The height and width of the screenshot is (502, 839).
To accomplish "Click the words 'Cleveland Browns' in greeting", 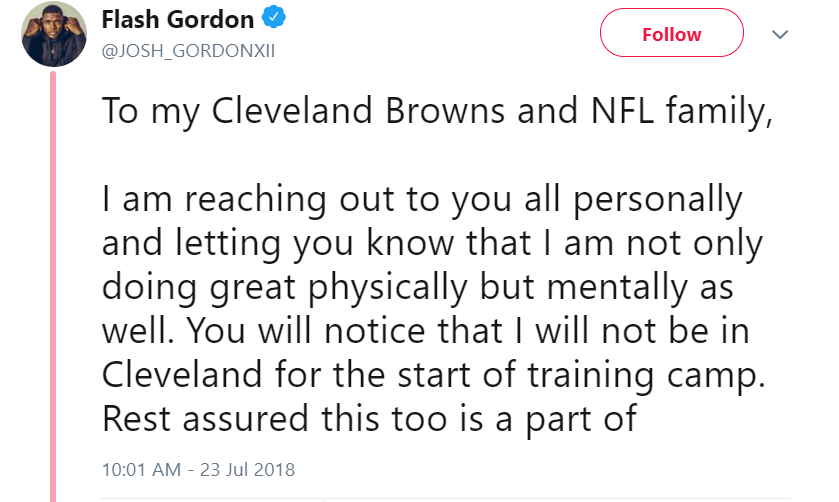I will [x=358, y=111].
